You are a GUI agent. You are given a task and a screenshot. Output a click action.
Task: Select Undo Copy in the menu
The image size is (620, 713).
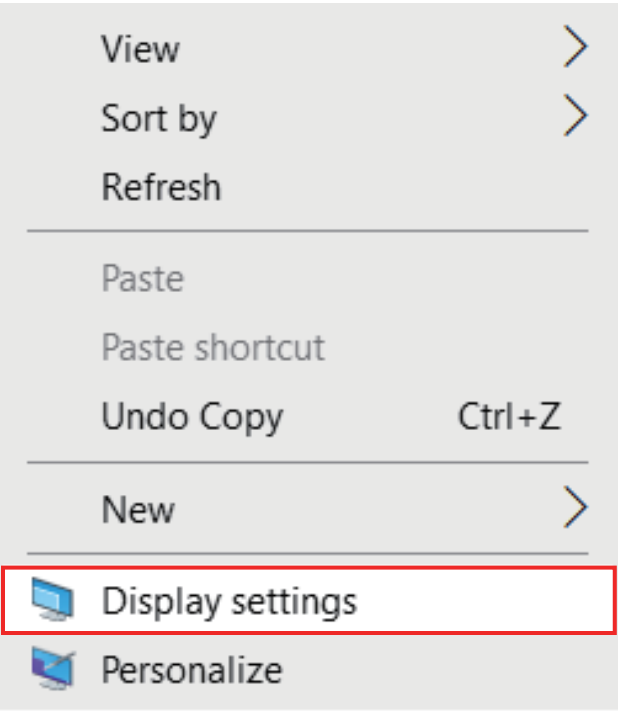tap(191, 416)
